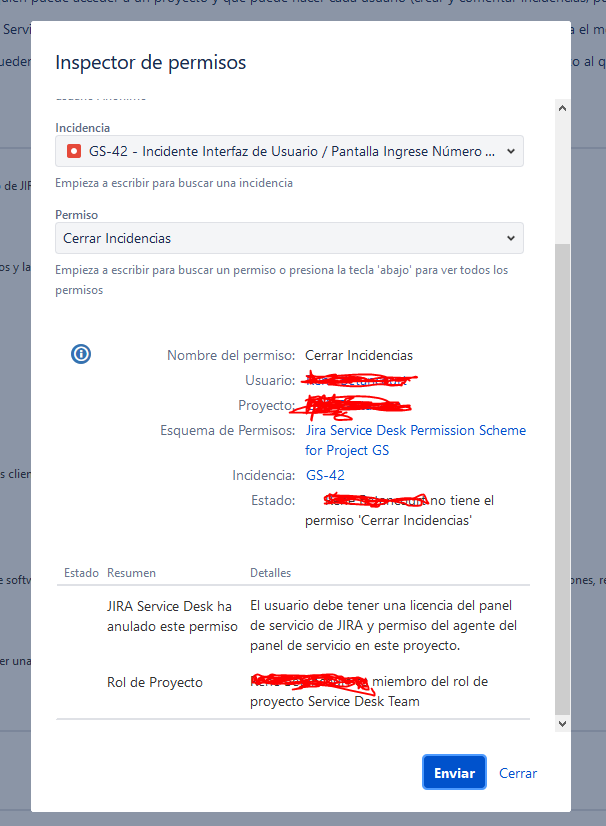Image resolution: width=606 pixels, height=826 pixels.
Task: Click the 'Incidencia' field label above dropdown
Action: (x=83, y=128)
